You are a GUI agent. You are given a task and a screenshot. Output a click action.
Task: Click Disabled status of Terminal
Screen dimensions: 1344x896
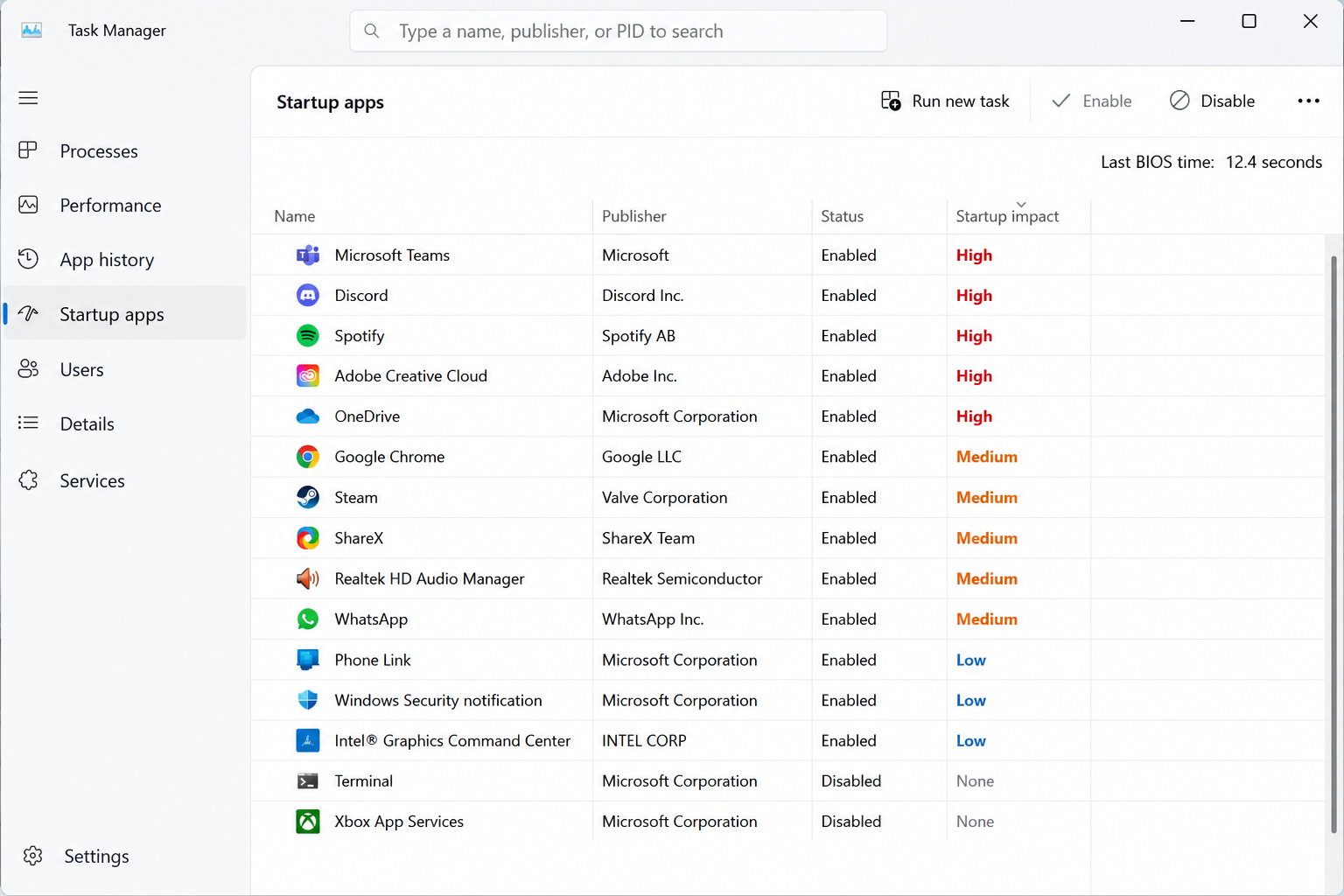coord(850,781)
